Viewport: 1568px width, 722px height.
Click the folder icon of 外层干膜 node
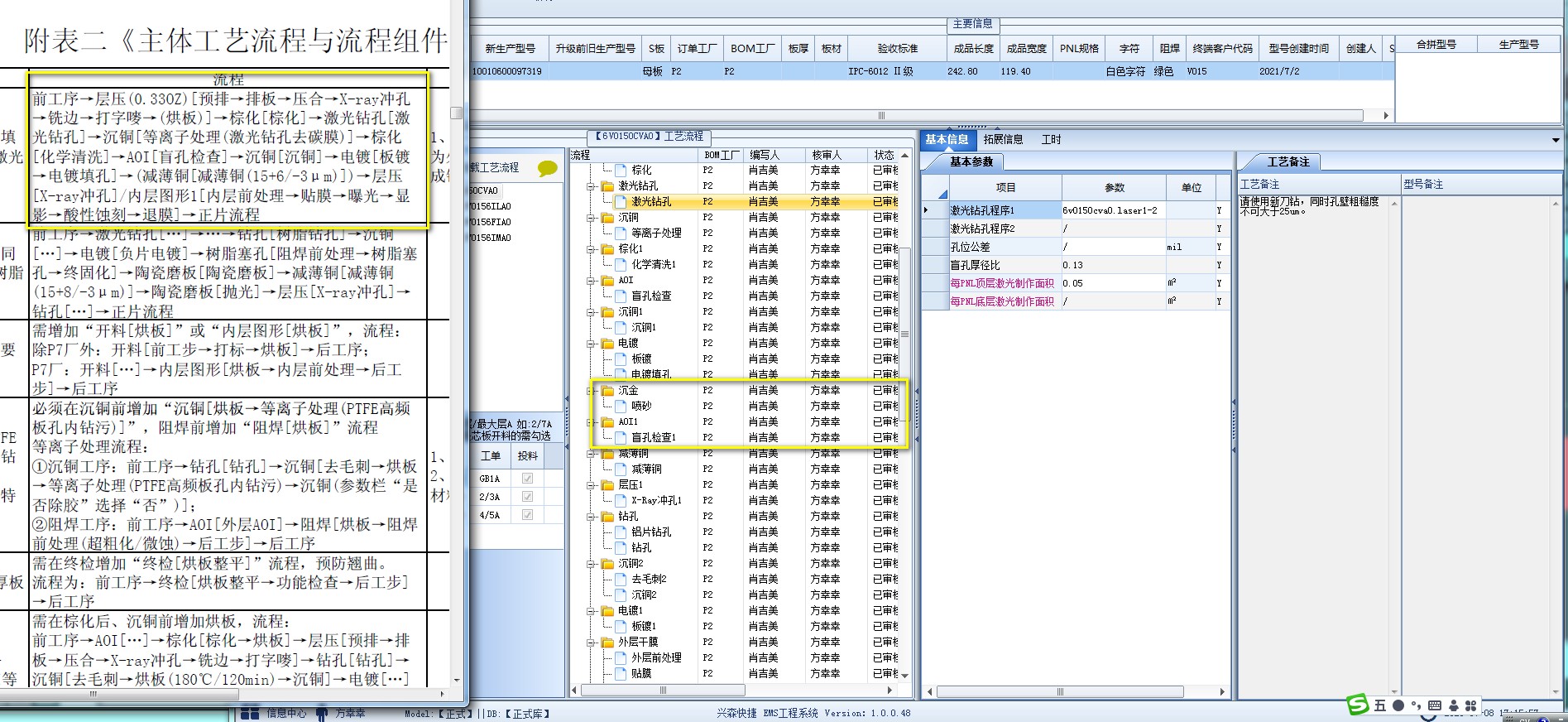click(608, 643)
